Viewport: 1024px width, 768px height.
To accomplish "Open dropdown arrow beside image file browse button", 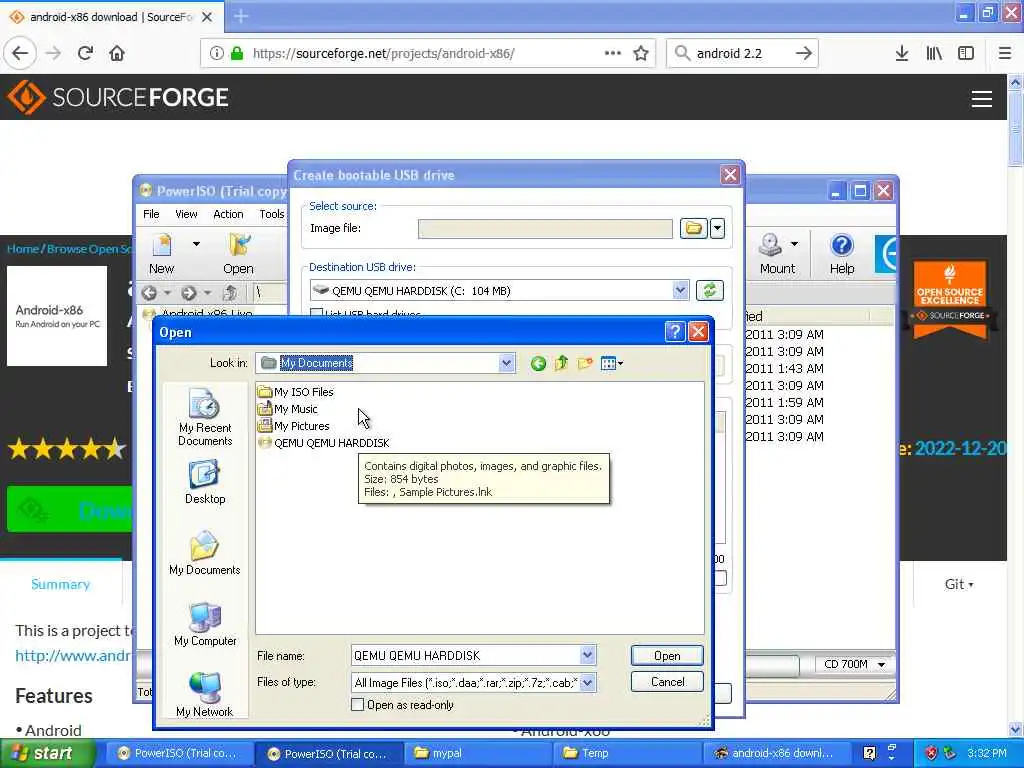I will (717, 229).
